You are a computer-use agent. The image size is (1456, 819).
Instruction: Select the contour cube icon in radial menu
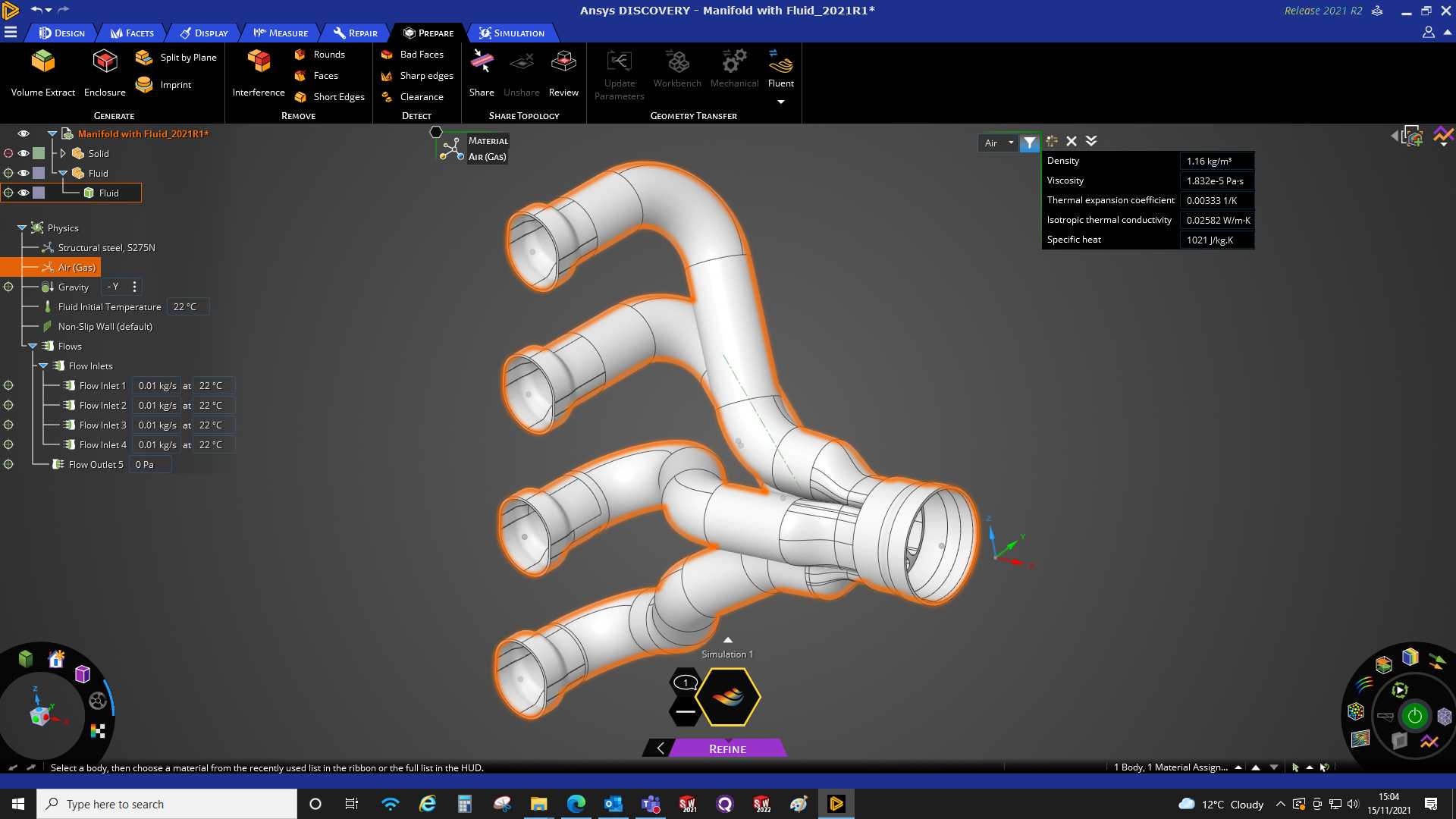1410,657
